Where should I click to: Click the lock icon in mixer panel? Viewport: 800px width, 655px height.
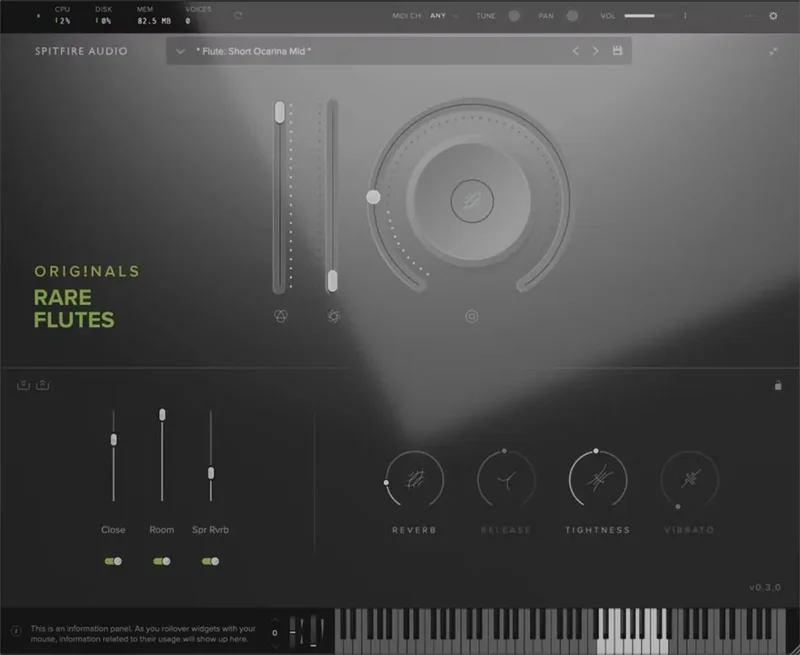[x=778, y=385]
